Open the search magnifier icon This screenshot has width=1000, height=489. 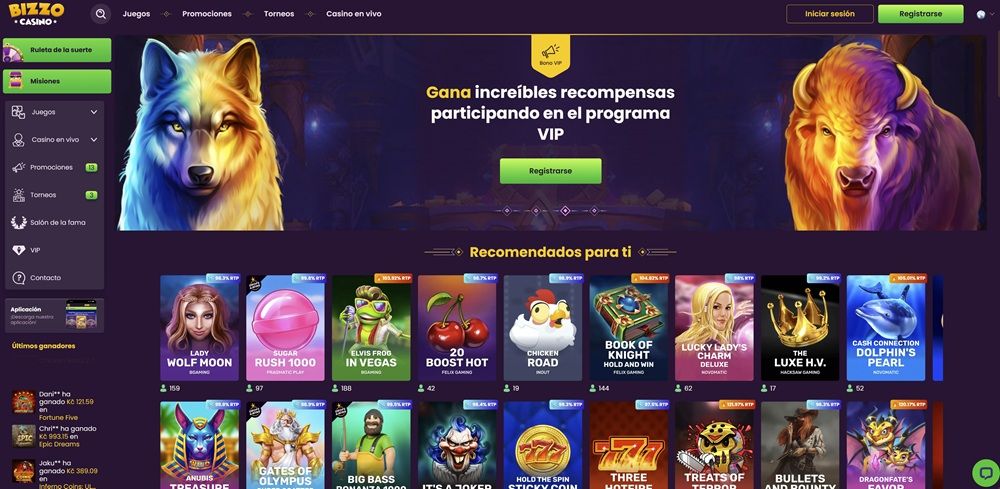[101, 14]
